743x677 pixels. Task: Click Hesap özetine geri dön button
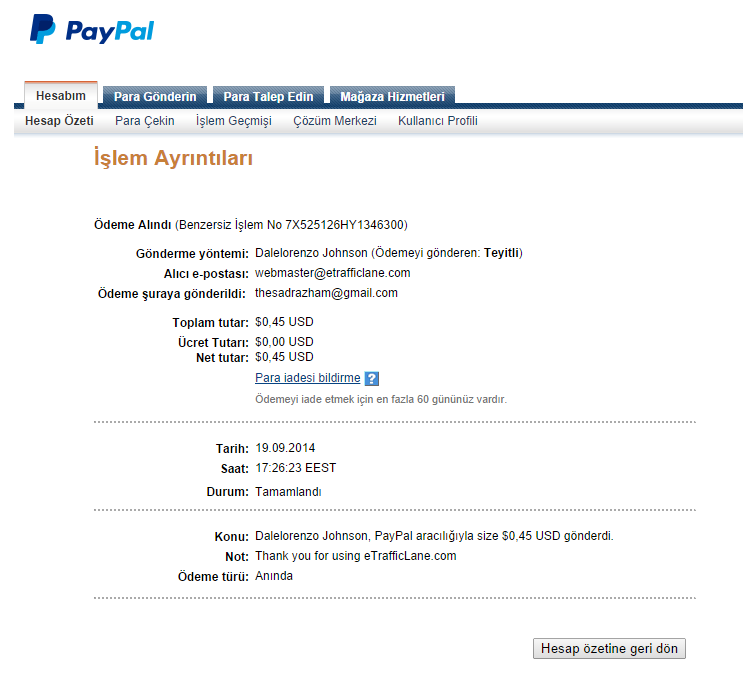pos(609,648)
